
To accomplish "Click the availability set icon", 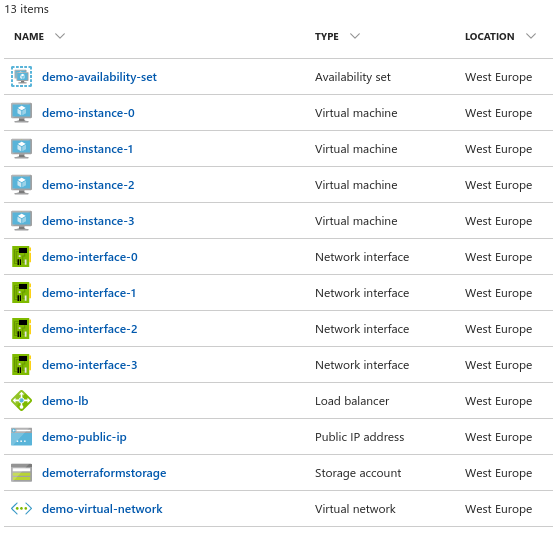I will [x=22, y=77].
